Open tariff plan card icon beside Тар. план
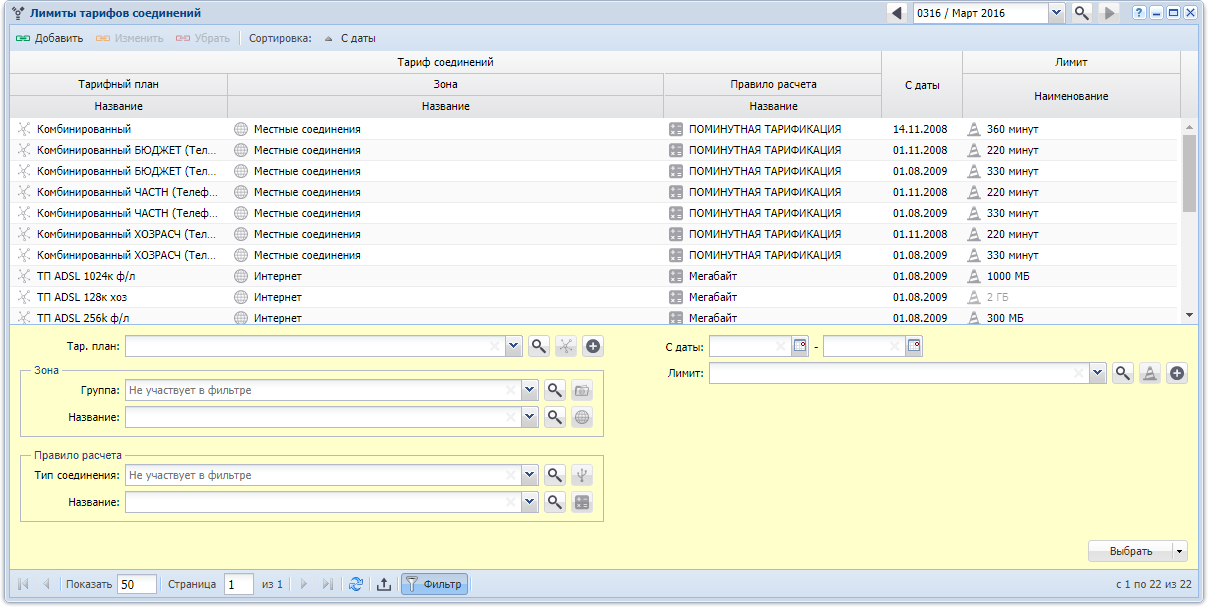The width and height of the screenshot is (1208, 607). point(566,346)
